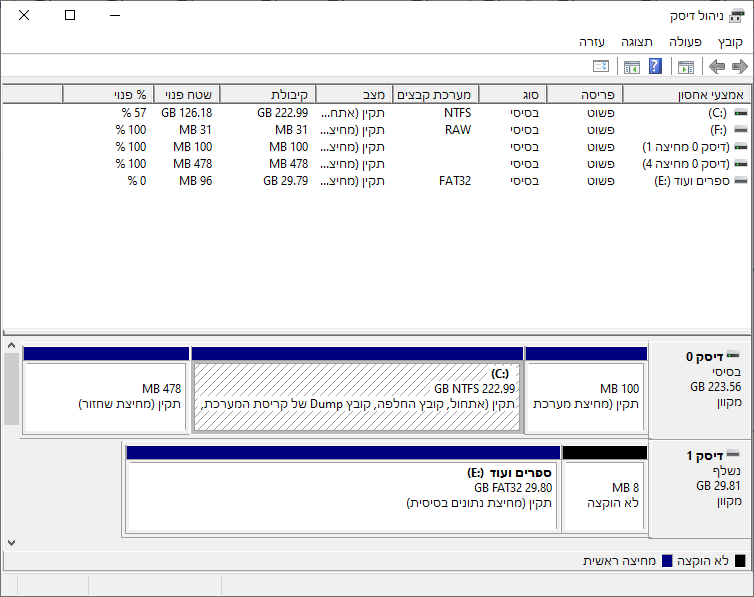Select the (C:) volume drive icon in list

click(x=741, y=112)
